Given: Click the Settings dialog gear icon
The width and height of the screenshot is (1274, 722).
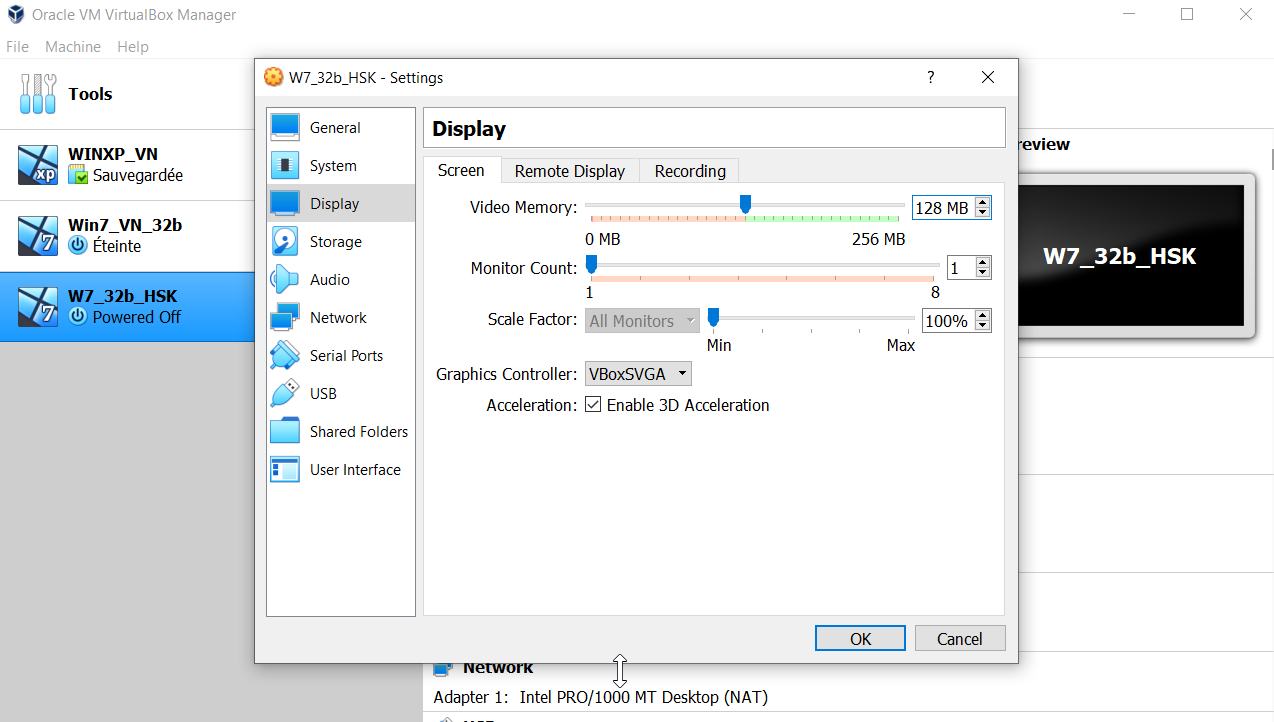Looking at the screenshot, I should point(273,77).
